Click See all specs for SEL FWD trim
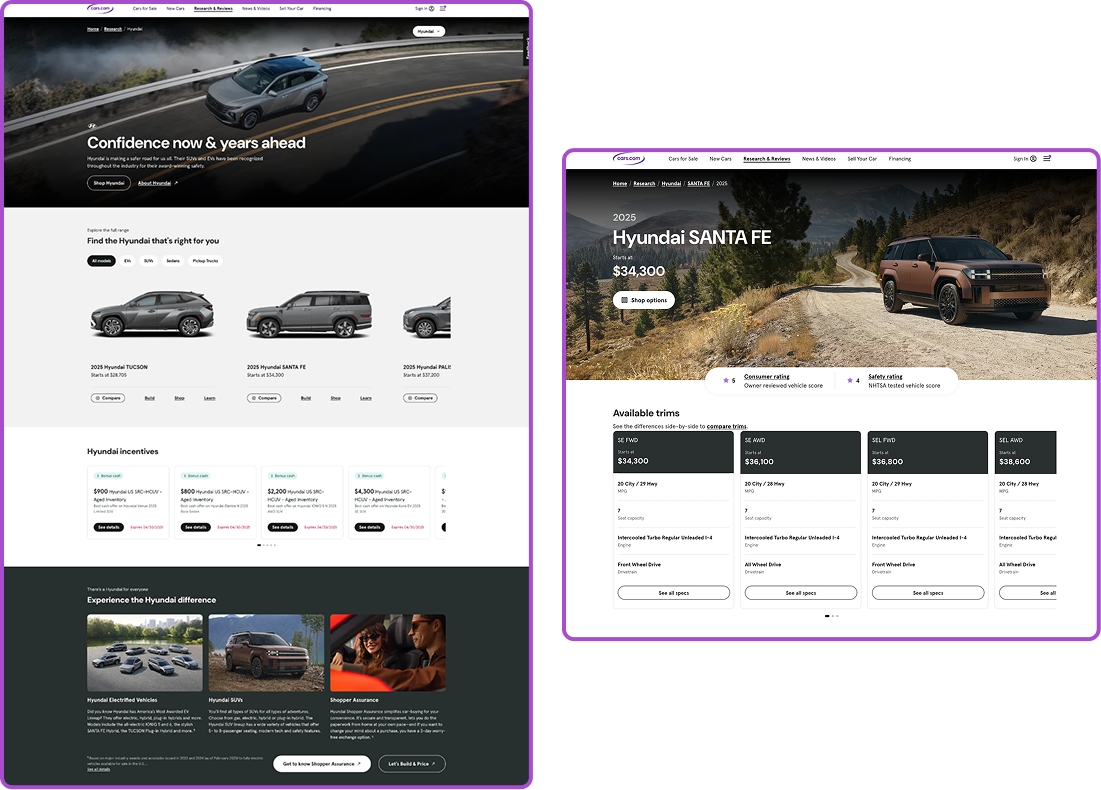The image size is (1101, 790). pos(928,593)
